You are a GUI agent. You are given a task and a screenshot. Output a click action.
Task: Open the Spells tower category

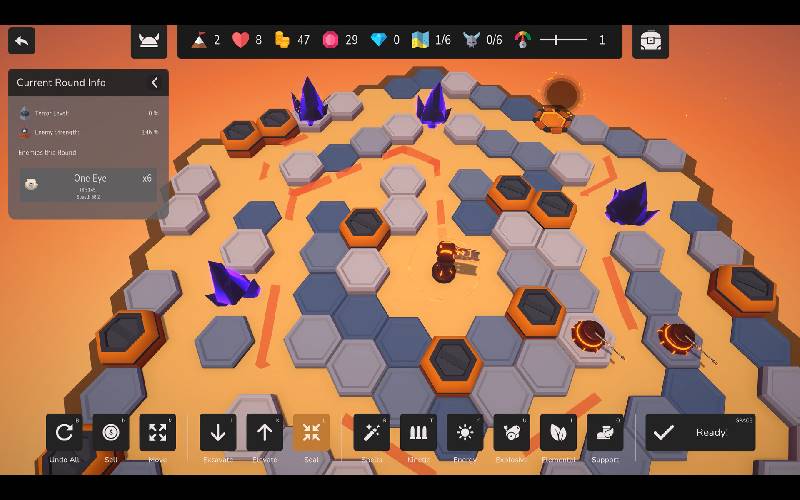coord(371,432)
